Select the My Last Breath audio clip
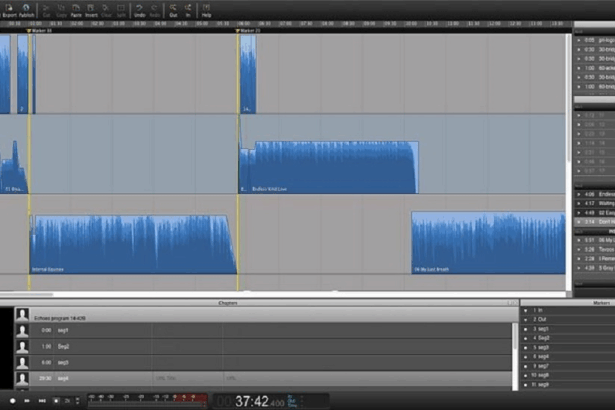The width and height of the screenshot is (615, 410). click(488, 245)
